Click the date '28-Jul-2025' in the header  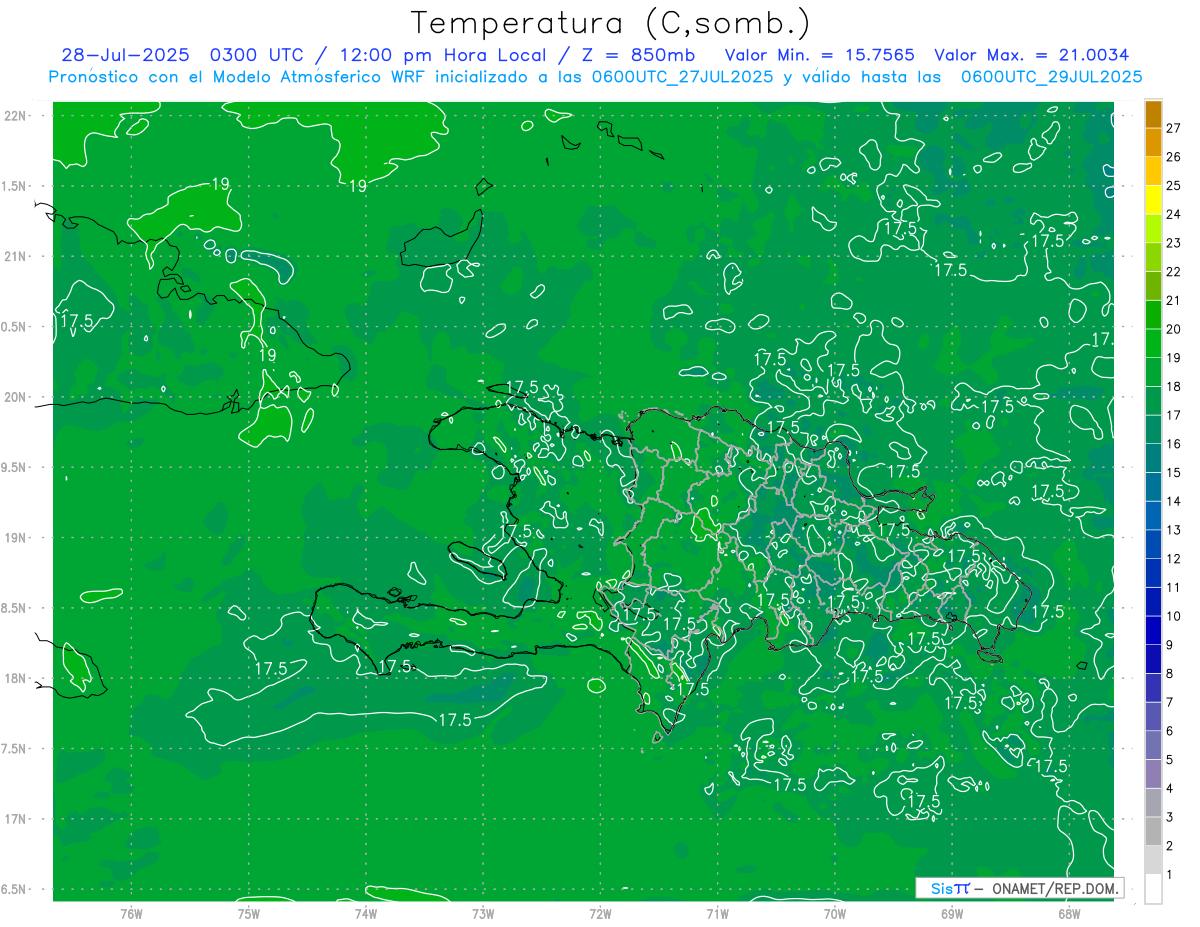pyautogui.click(x=127, y=55)
